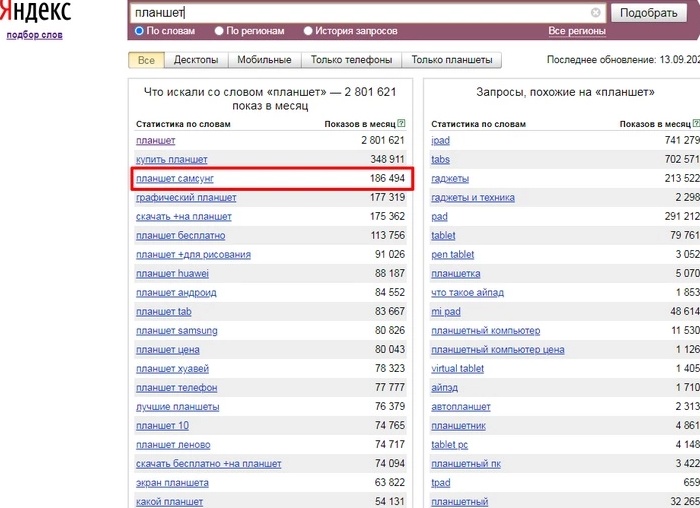The image size is (700, 508).
Task: Select the value "348 911" for купить планшет
Action: tap(387, 159)
